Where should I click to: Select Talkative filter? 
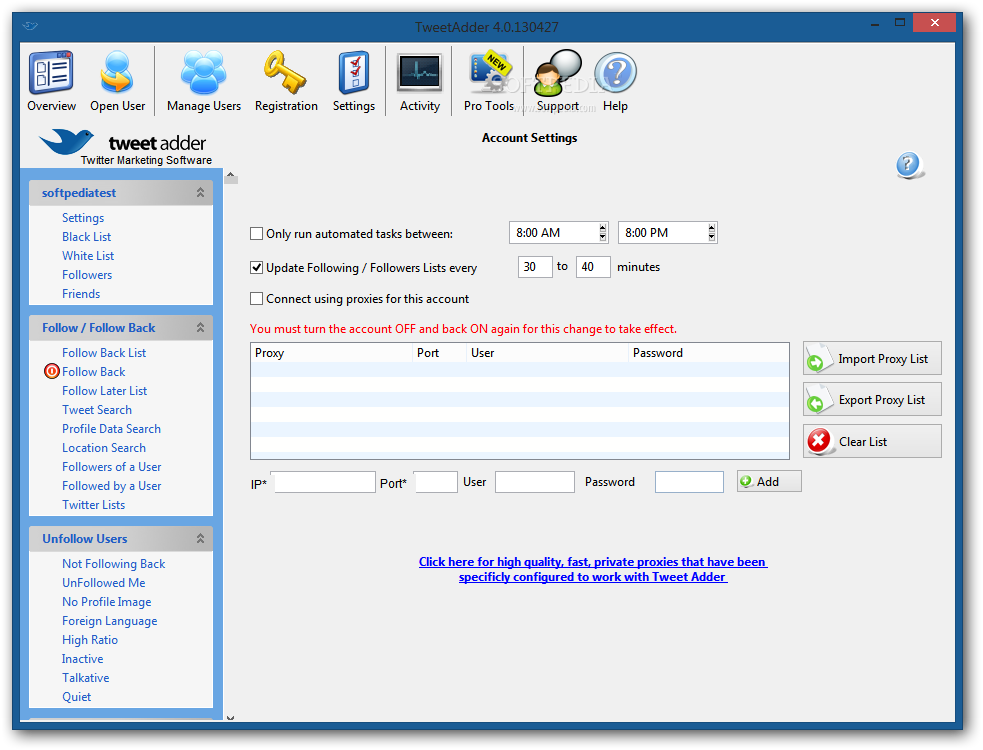[85, 677]
